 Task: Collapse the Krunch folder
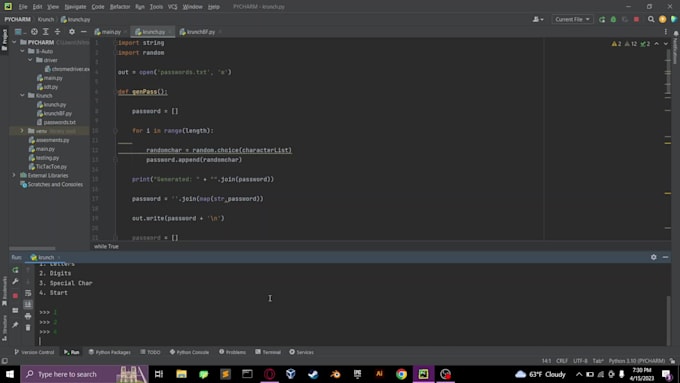22,95
